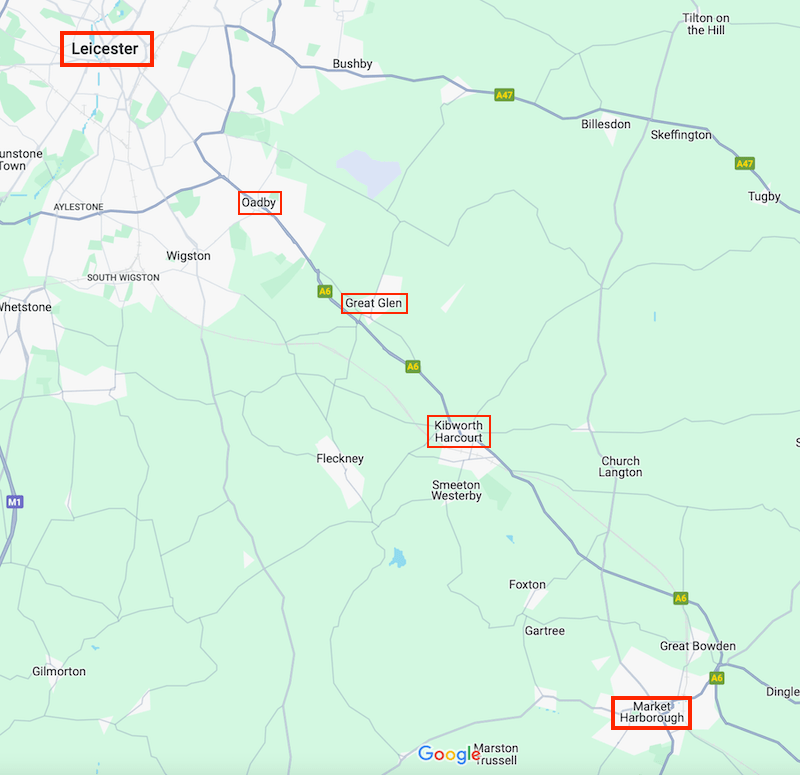Image resolution: width=800 pixels, height=775 pixels.
Task: Select the Leicester city label
Action: coord(105,48)
